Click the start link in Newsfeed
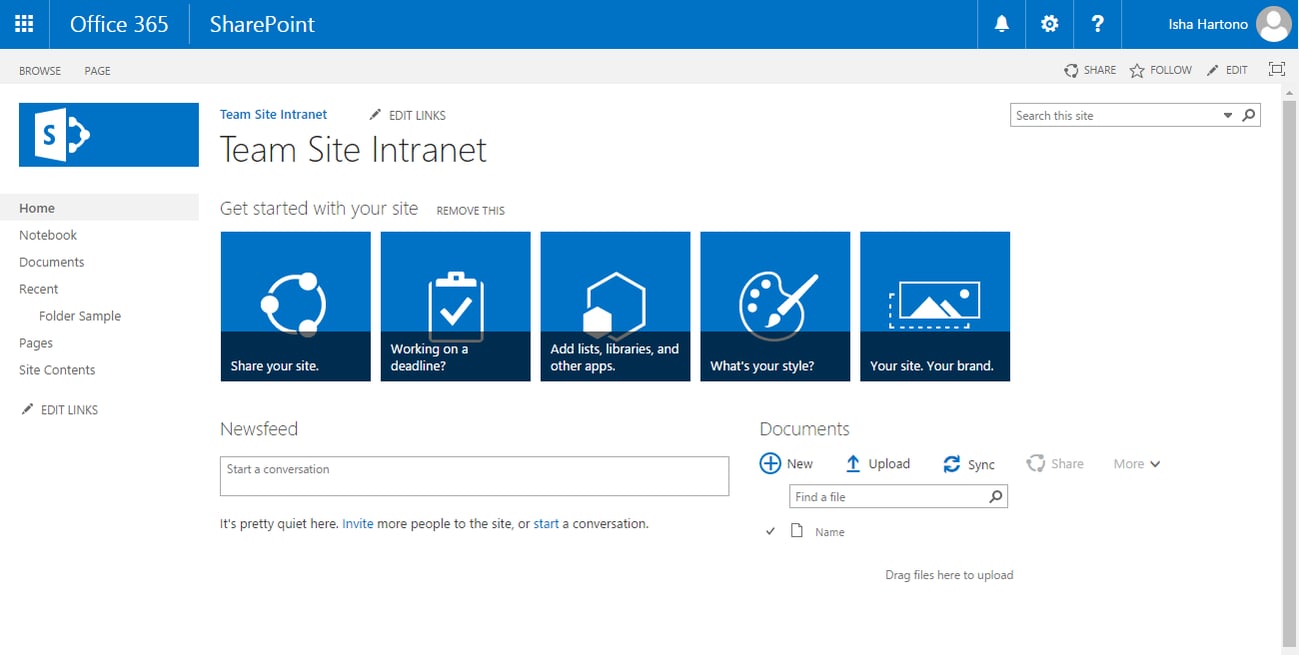This screenshot has width=1299, height=655. (546, 523)
